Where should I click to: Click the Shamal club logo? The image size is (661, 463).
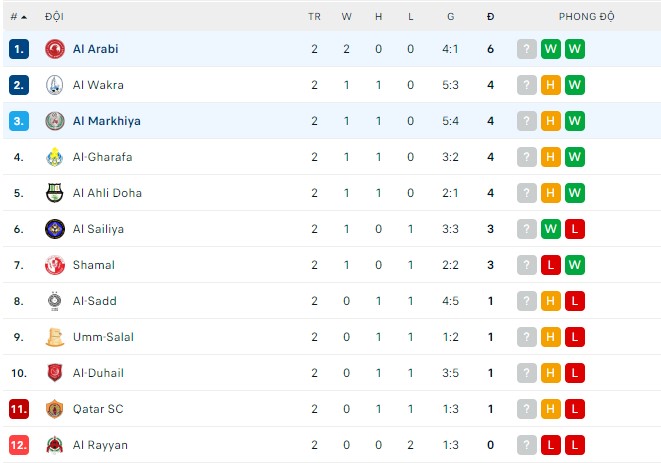tap(55, 265)
